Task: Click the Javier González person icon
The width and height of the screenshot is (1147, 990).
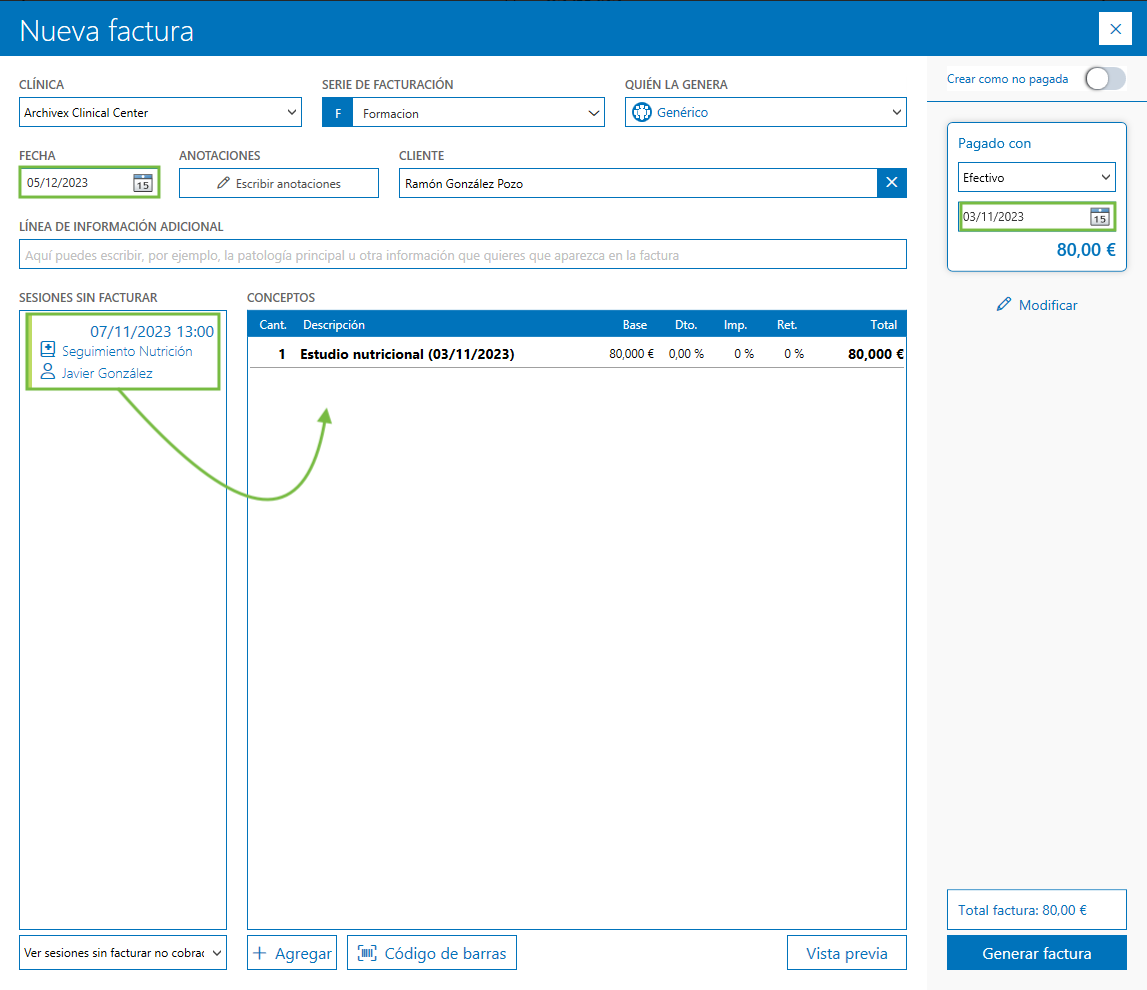Action: pyautogui.click(x=47, y=373)
